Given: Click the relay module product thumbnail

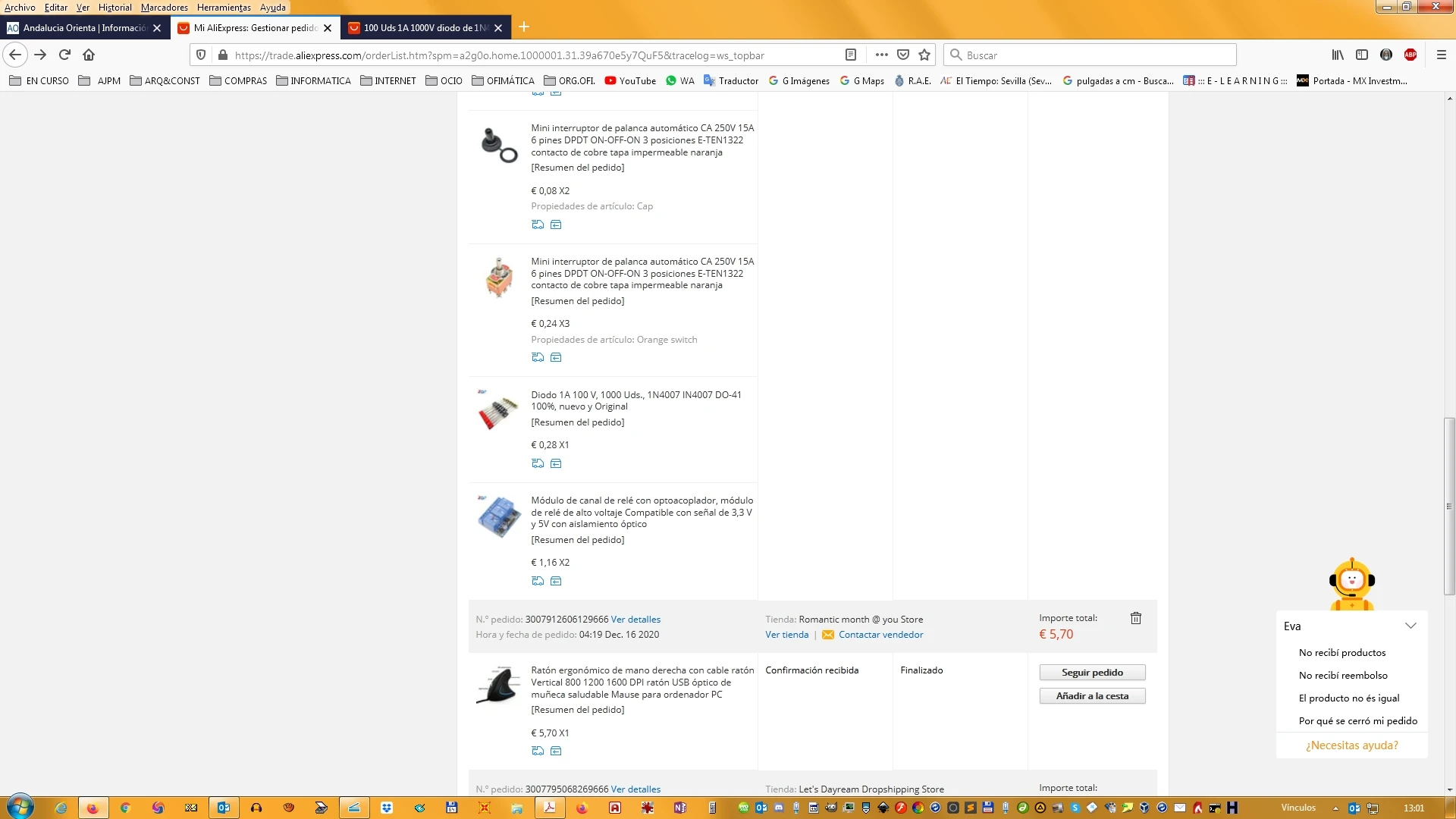Looking at the screenshot, I should pyautogui.click(x=498, y=517).
